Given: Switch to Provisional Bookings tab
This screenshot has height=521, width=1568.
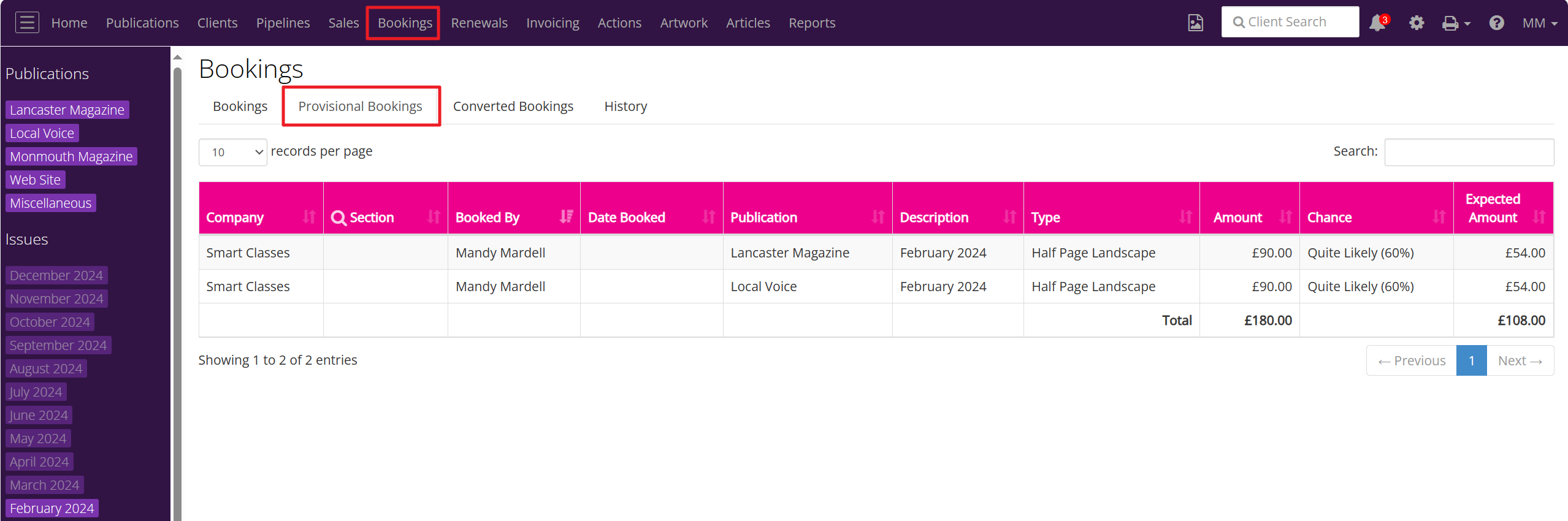Looking at the screenshot, I should (361, 106).
